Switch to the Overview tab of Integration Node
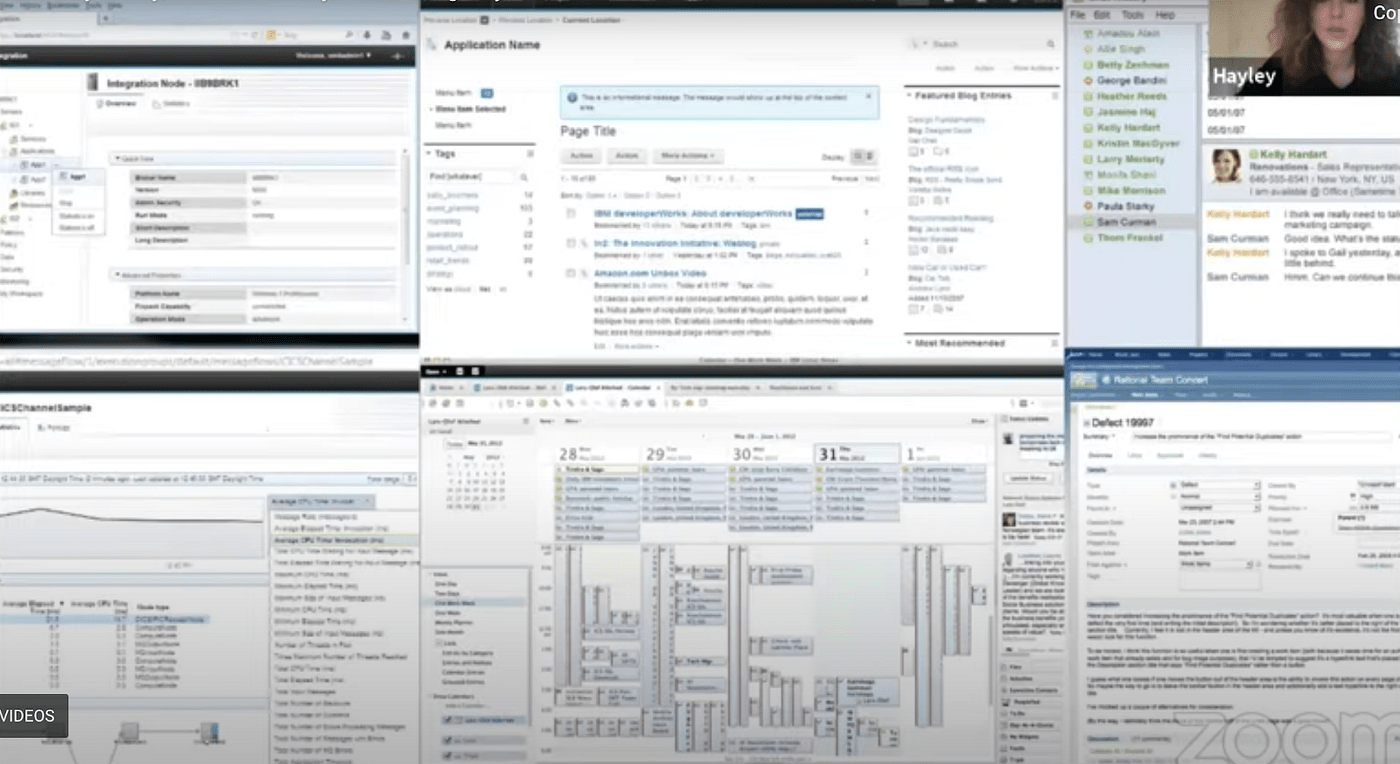 pyautogui.click(x=116, y=104)
